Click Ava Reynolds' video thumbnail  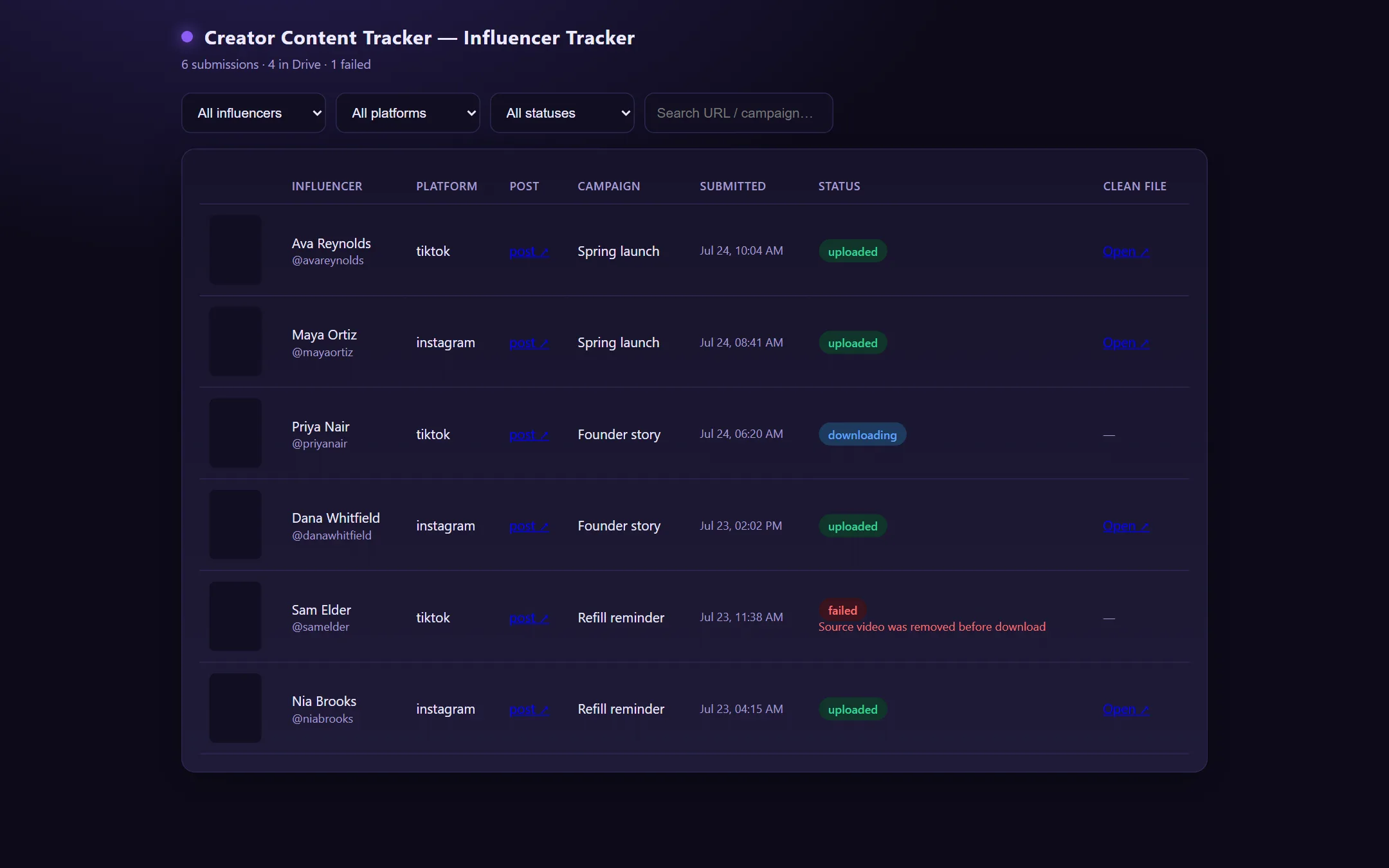point(235,249)
